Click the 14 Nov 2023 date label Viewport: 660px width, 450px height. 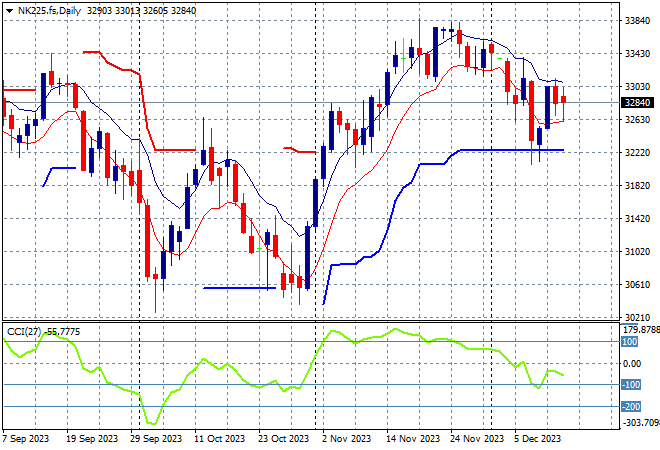click(x=415, y=438)
